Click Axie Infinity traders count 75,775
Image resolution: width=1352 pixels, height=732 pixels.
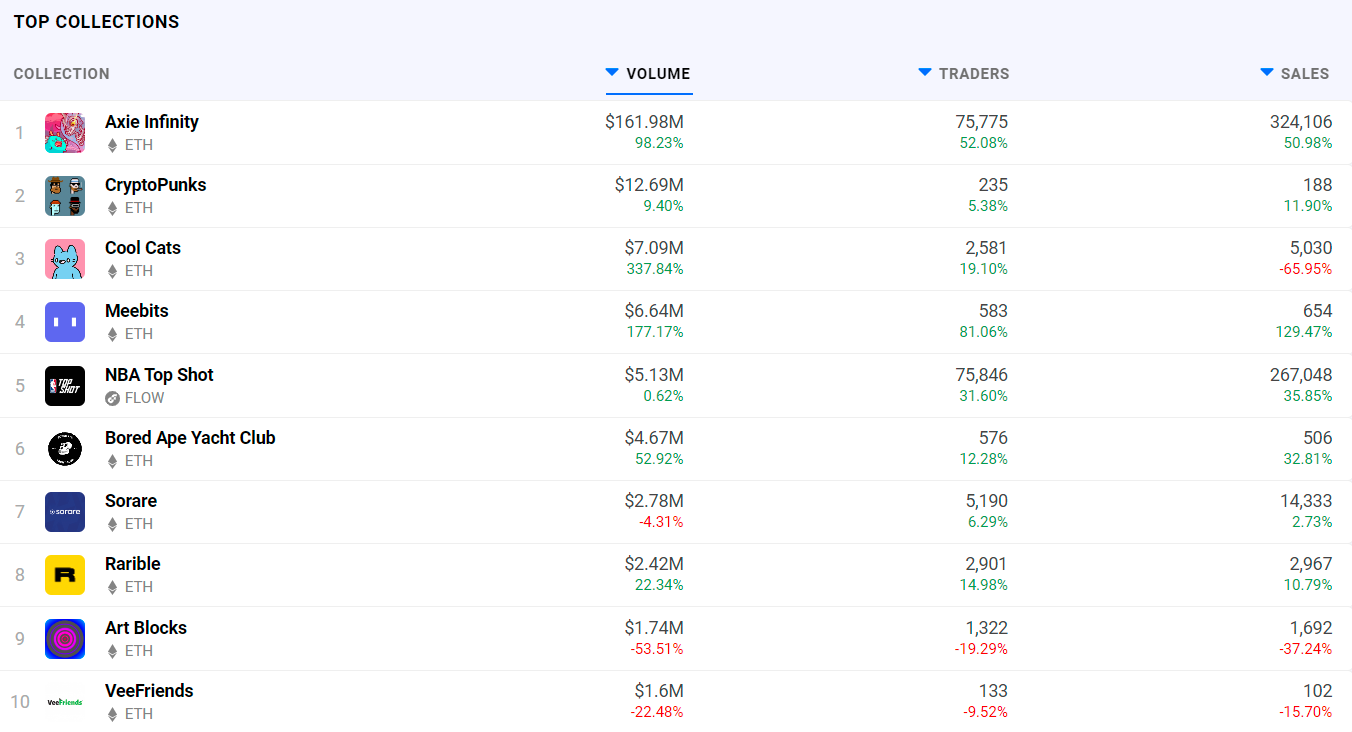click(x=982, y=122)
